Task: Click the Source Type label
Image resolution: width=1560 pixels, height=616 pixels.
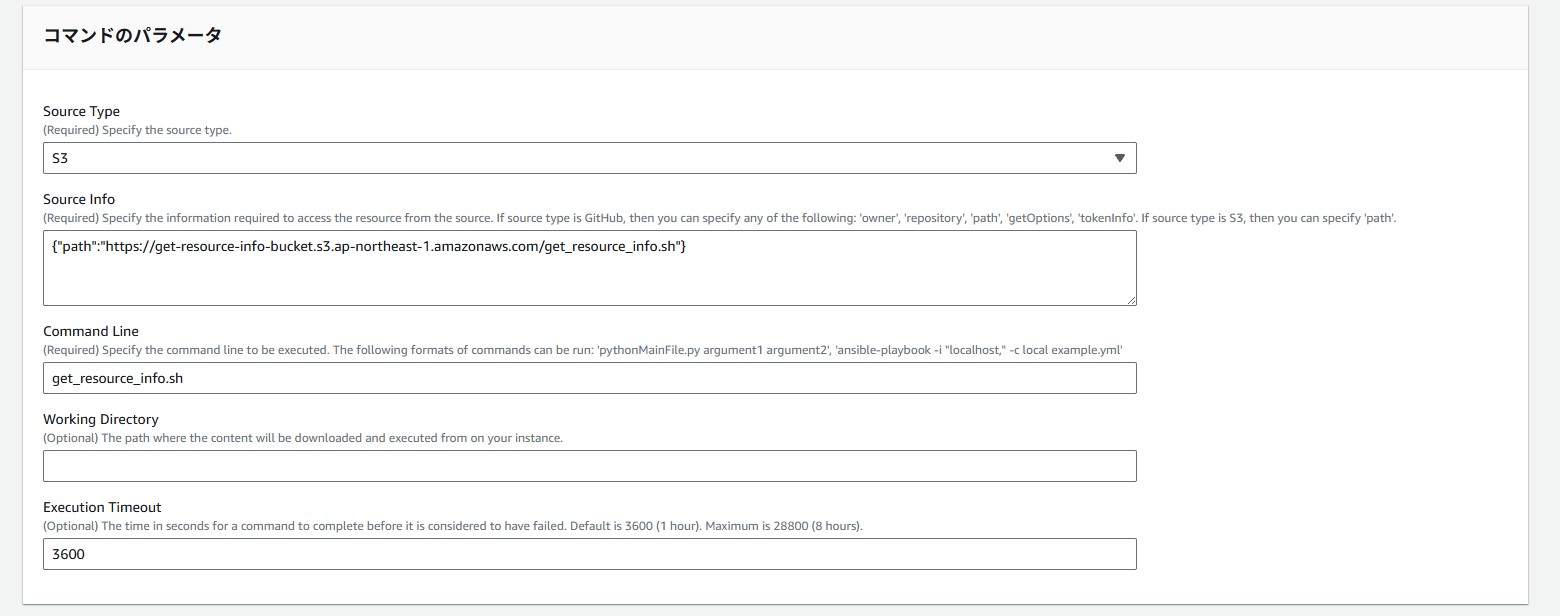Action: coord(81,111)
